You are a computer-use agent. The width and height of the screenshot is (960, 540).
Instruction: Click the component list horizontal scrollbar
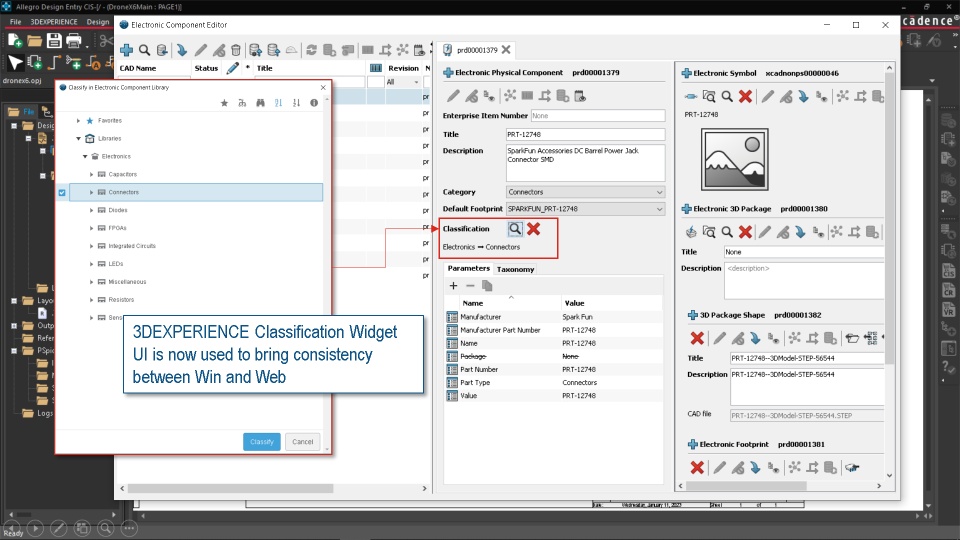click(x=230, y=489)
